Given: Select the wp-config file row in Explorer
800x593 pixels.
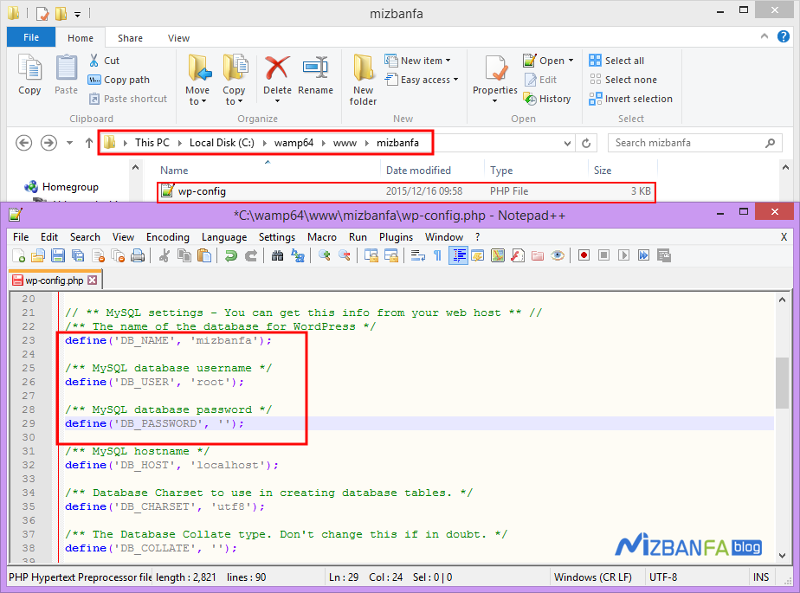Looking at the screenshot, I should tap(406, 192).
